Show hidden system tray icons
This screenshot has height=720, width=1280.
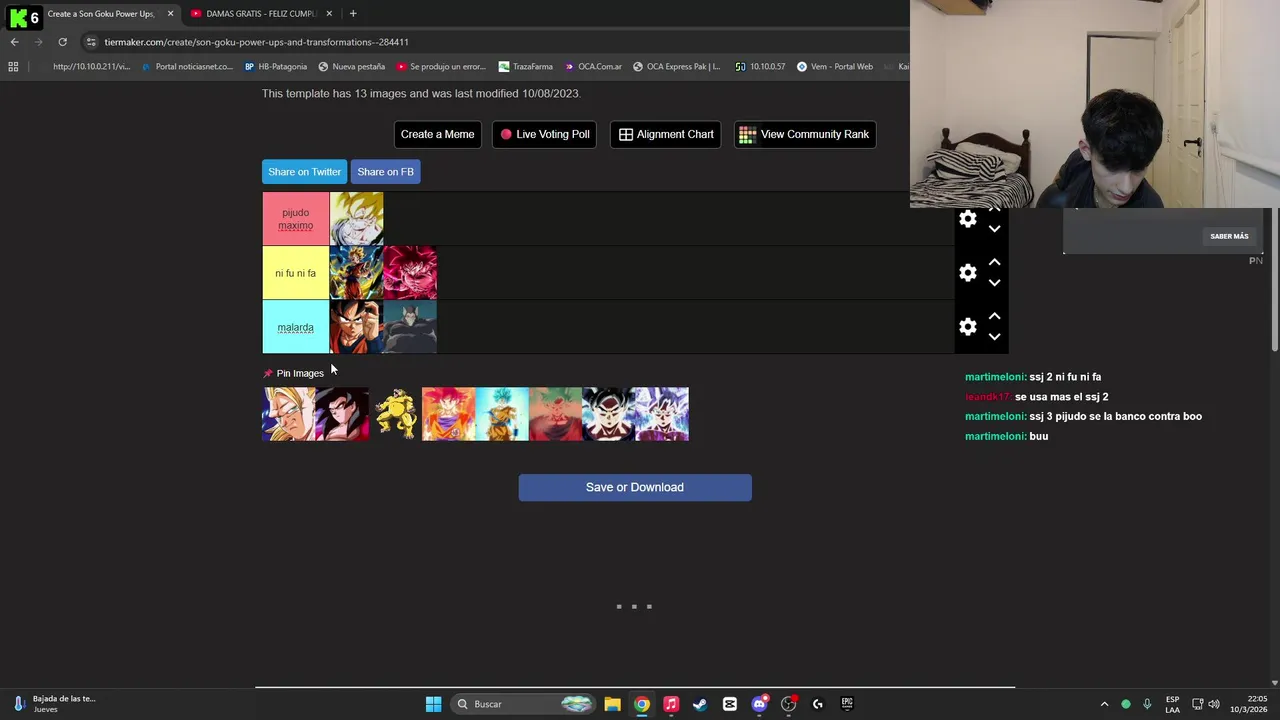click(x=1104, y=704)
